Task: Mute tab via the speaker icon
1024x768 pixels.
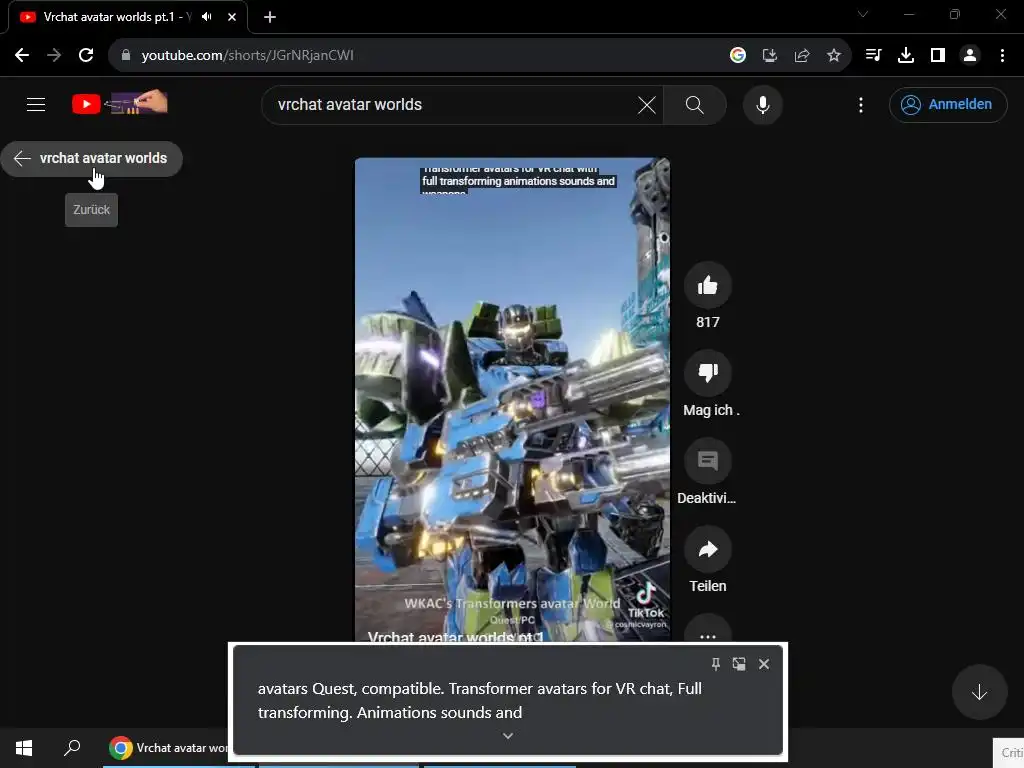Action: coord(207,17)
